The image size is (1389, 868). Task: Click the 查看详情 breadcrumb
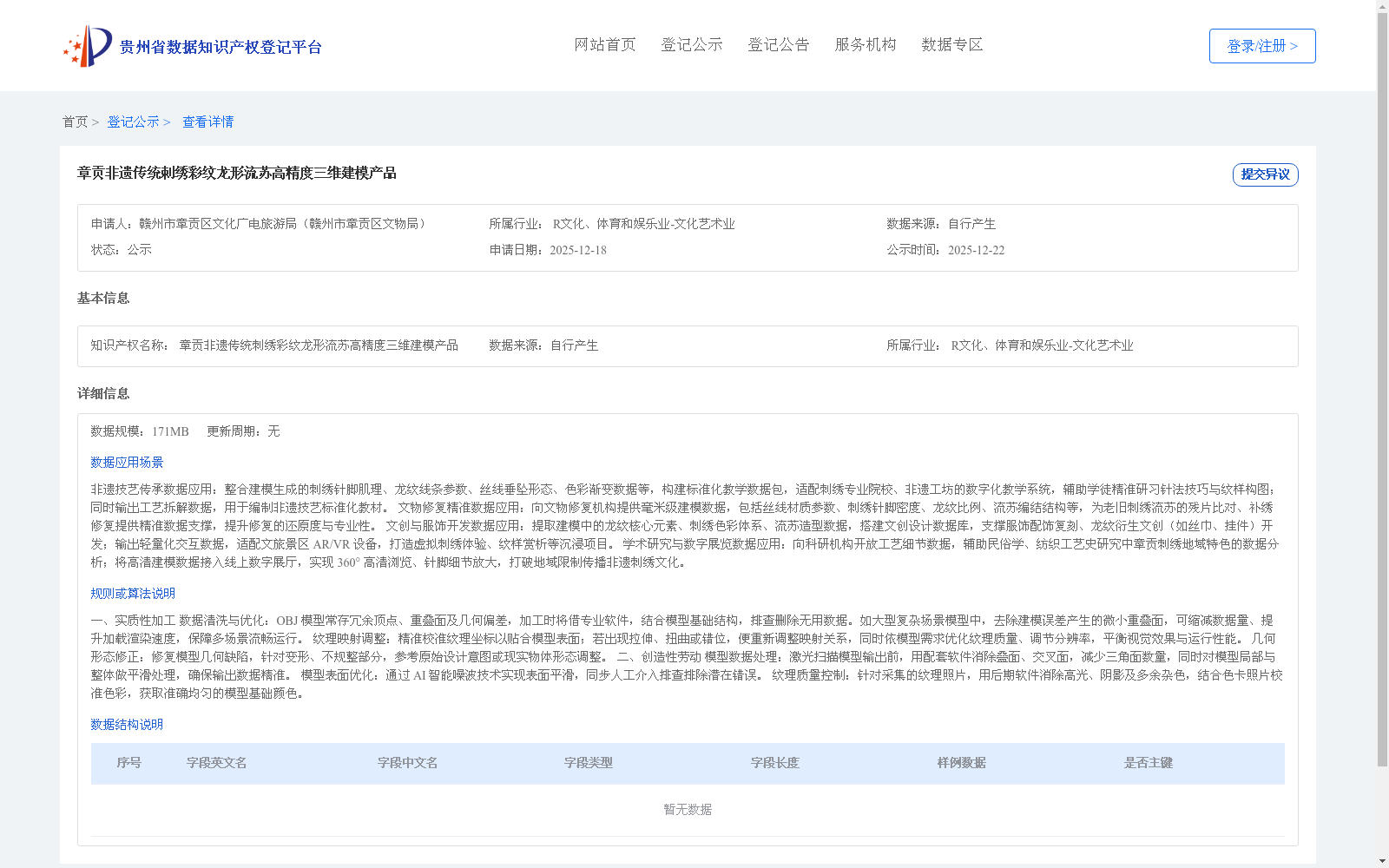(x=207, y=122)
